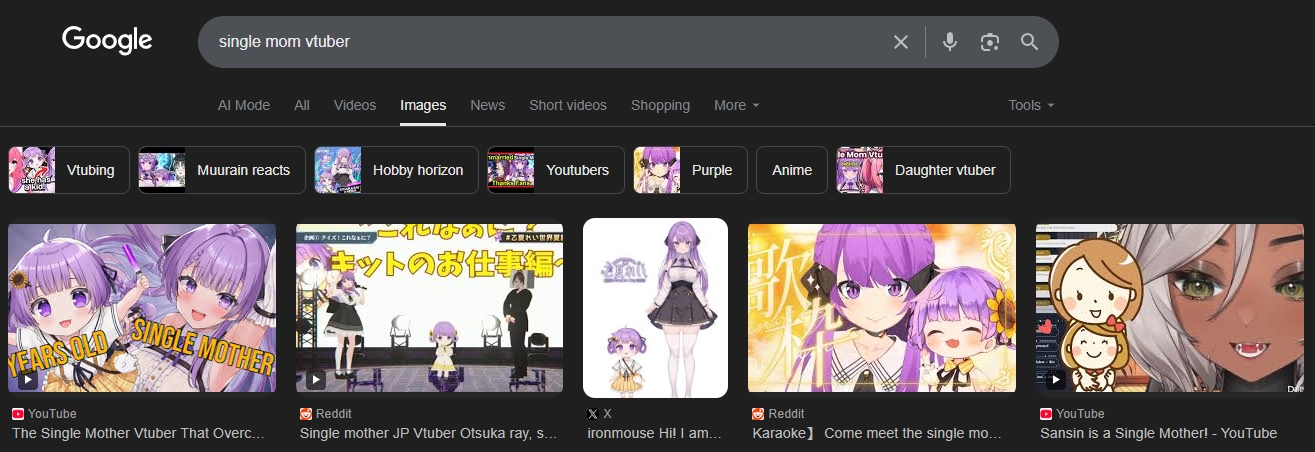Image resolution: width=1315 pixels, height=452 pixels.
Task: Click the Daughter vtuber chip thumbnail image
Action: pyautogui.click(x=860, y=170)
